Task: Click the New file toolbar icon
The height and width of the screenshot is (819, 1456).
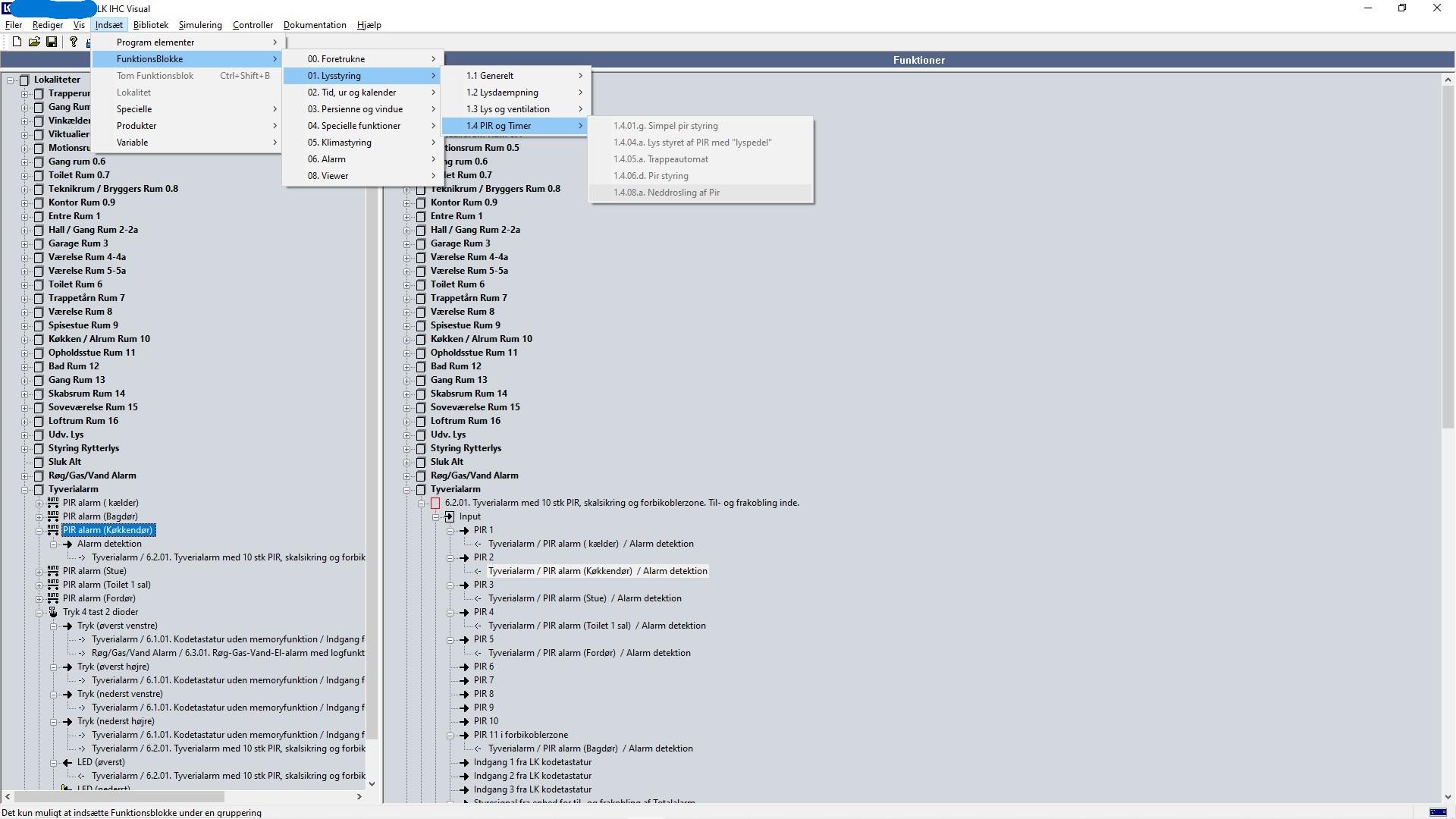Action: tap(17, 42)
